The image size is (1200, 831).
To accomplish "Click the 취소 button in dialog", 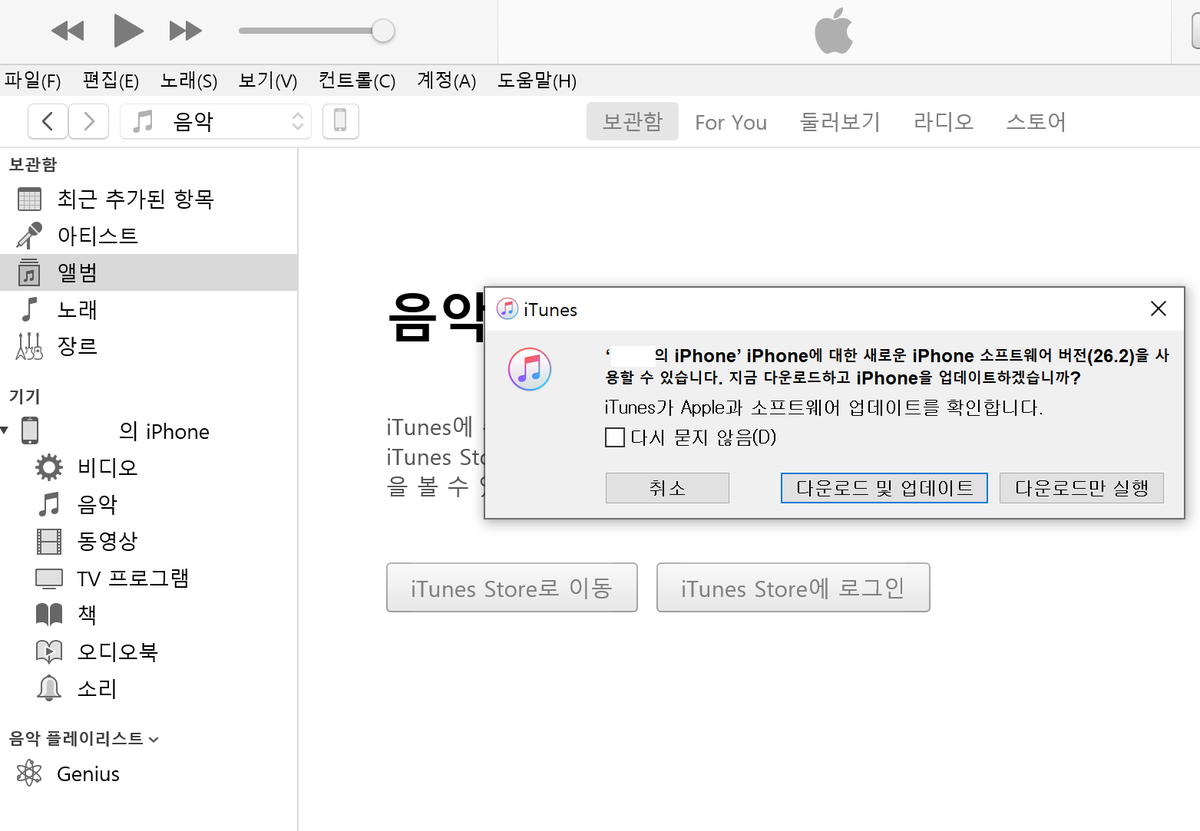I will [x=667, y=488].
